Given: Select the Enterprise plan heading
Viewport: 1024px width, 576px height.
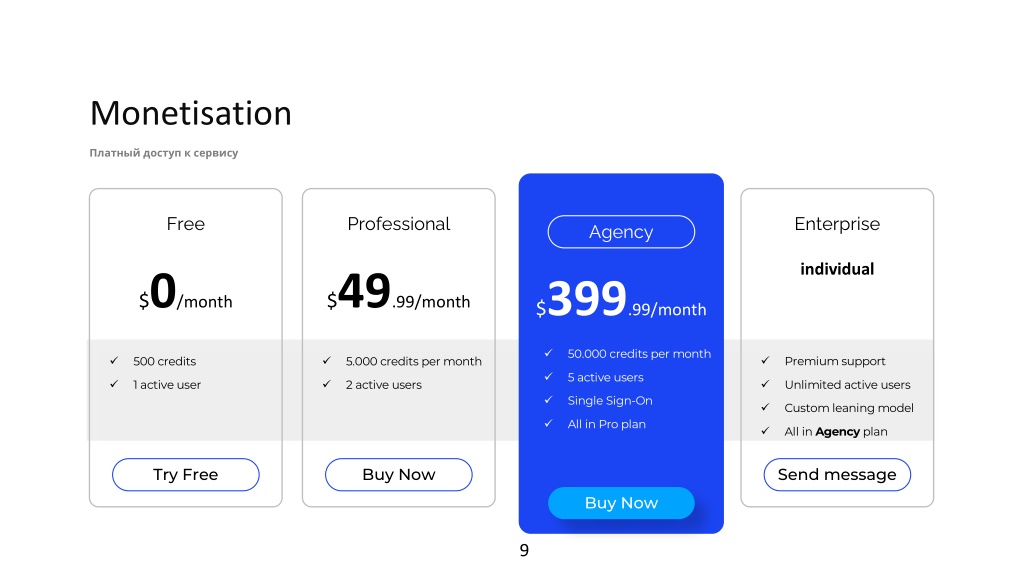Looking at the screenshot, I should pyautogui.click(x=837, y=224).
